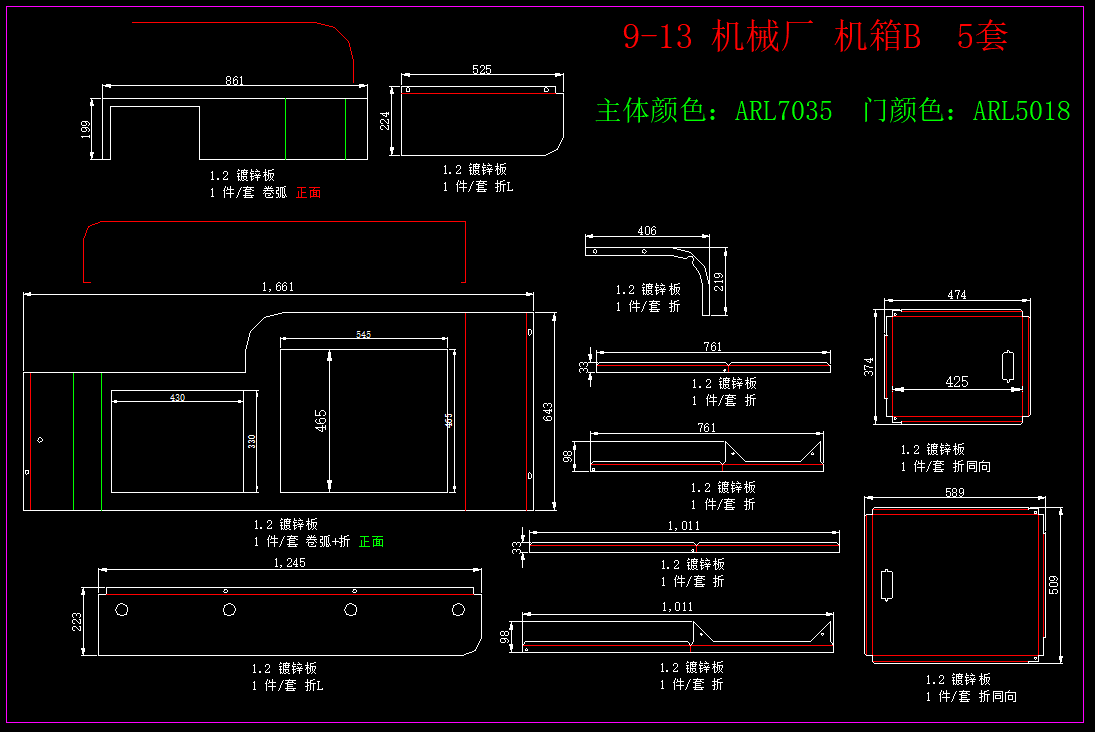Screen dimensions: 1095x732
Task: Click the 1,661 overall width dimension
Action: 277,287
